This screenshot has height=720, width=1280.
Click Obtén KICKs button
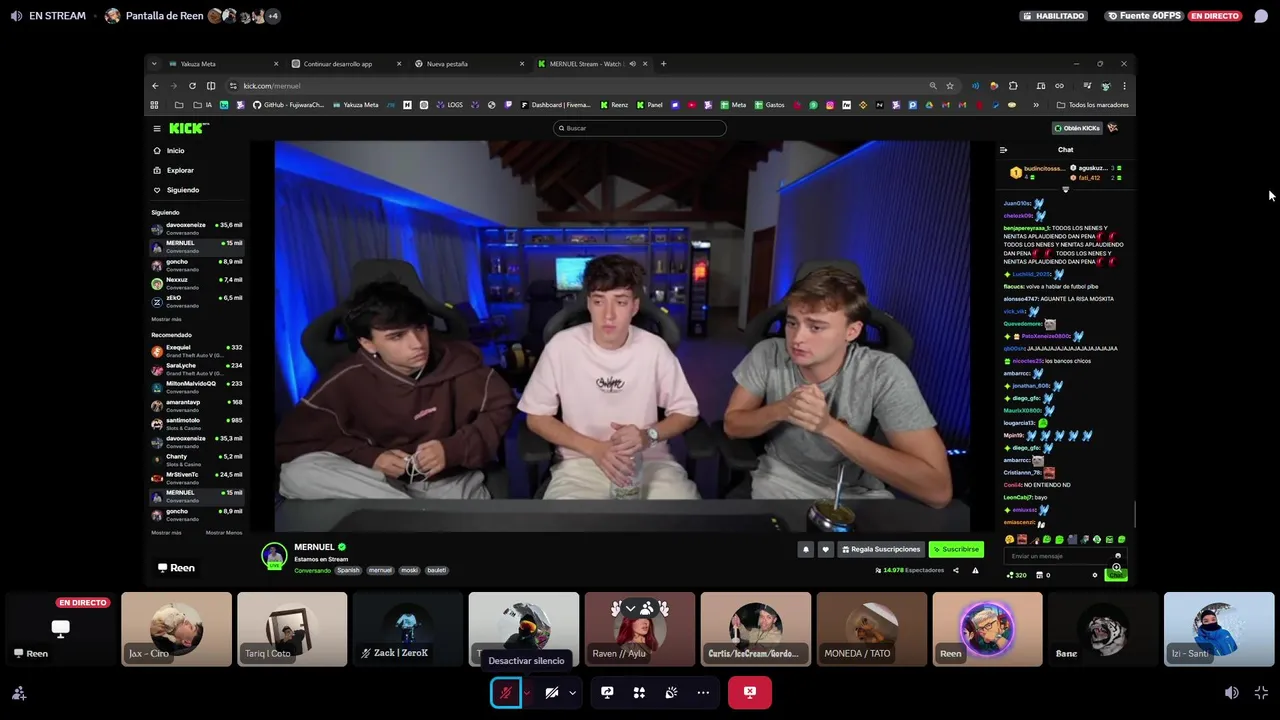point(1077,128)
